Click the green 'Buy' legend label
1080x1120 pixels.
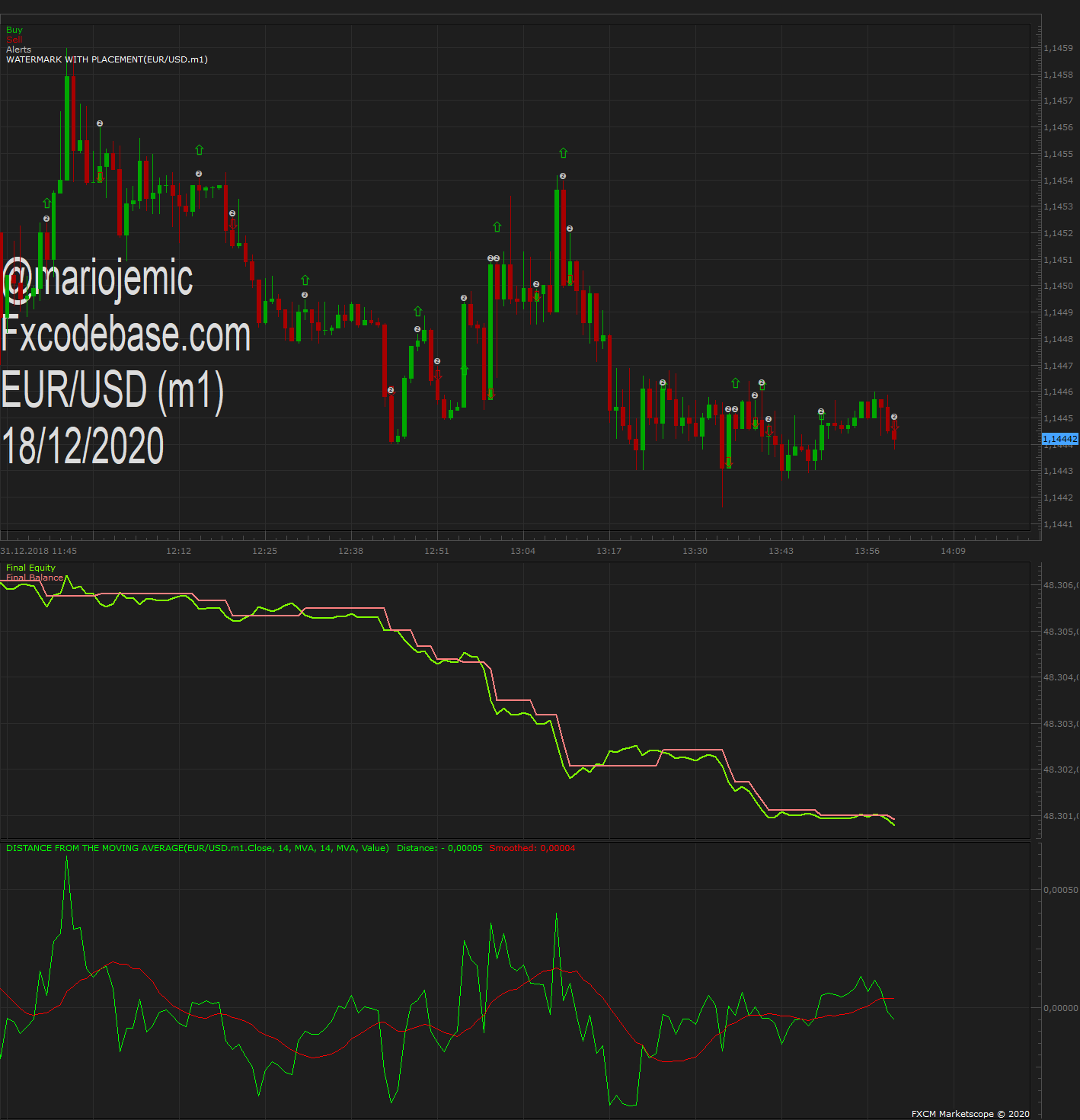click(x=14, y=30)
